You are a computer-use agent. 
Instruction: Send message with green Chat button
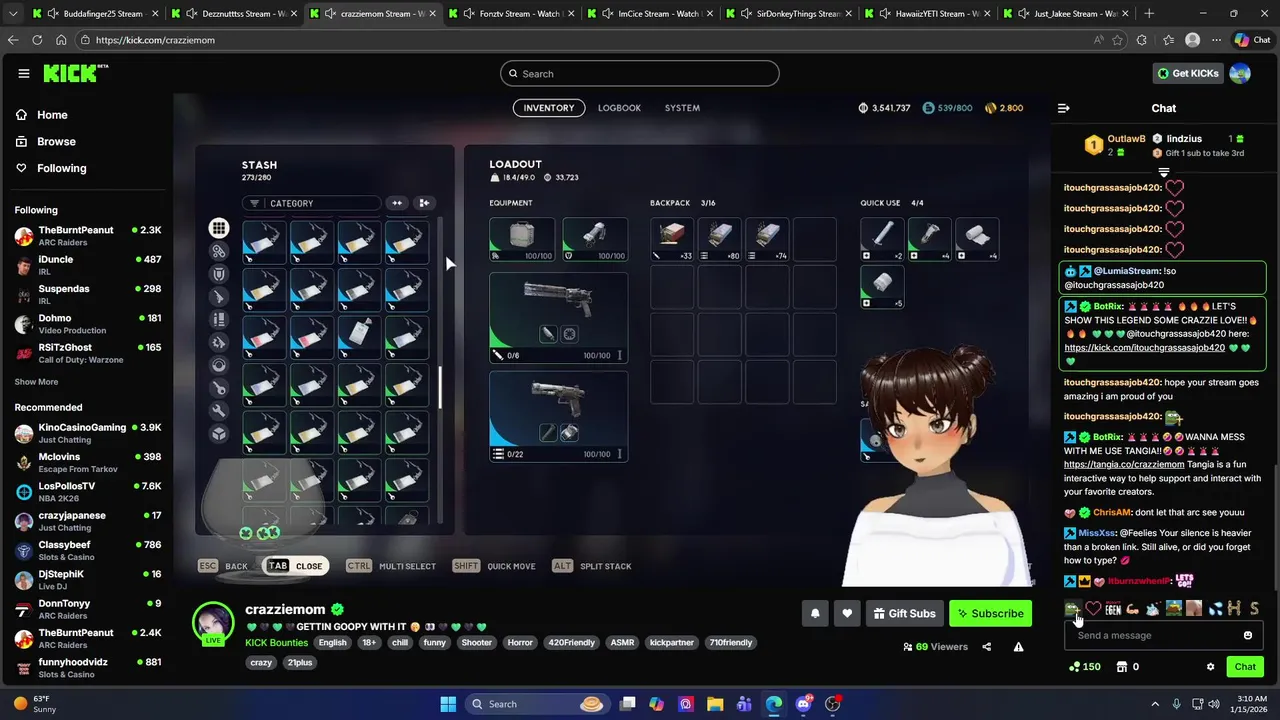click(x=1245, y=667)
